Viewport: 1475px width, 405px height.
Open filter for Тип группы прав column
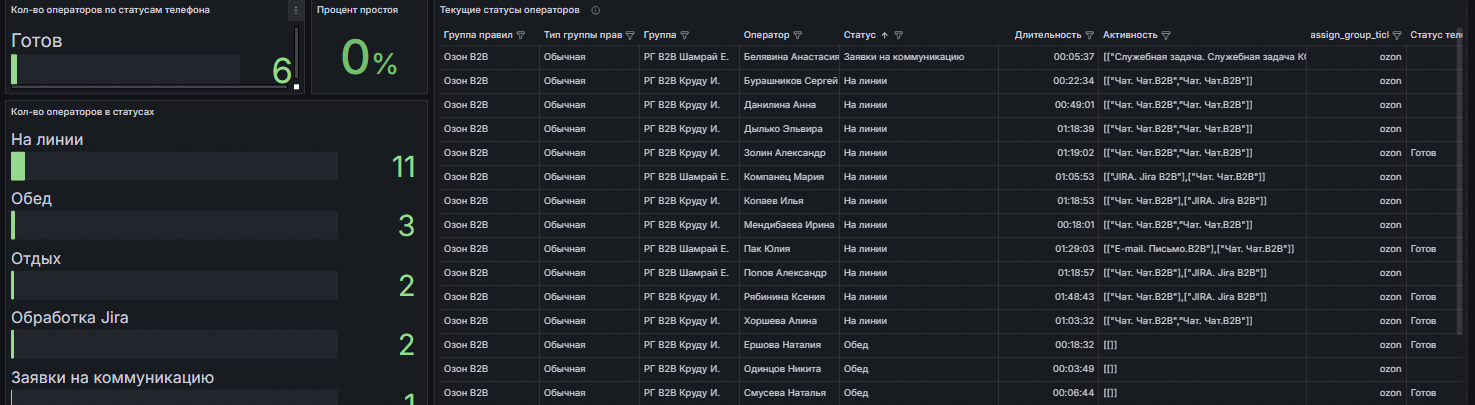(x=630, y=35)
